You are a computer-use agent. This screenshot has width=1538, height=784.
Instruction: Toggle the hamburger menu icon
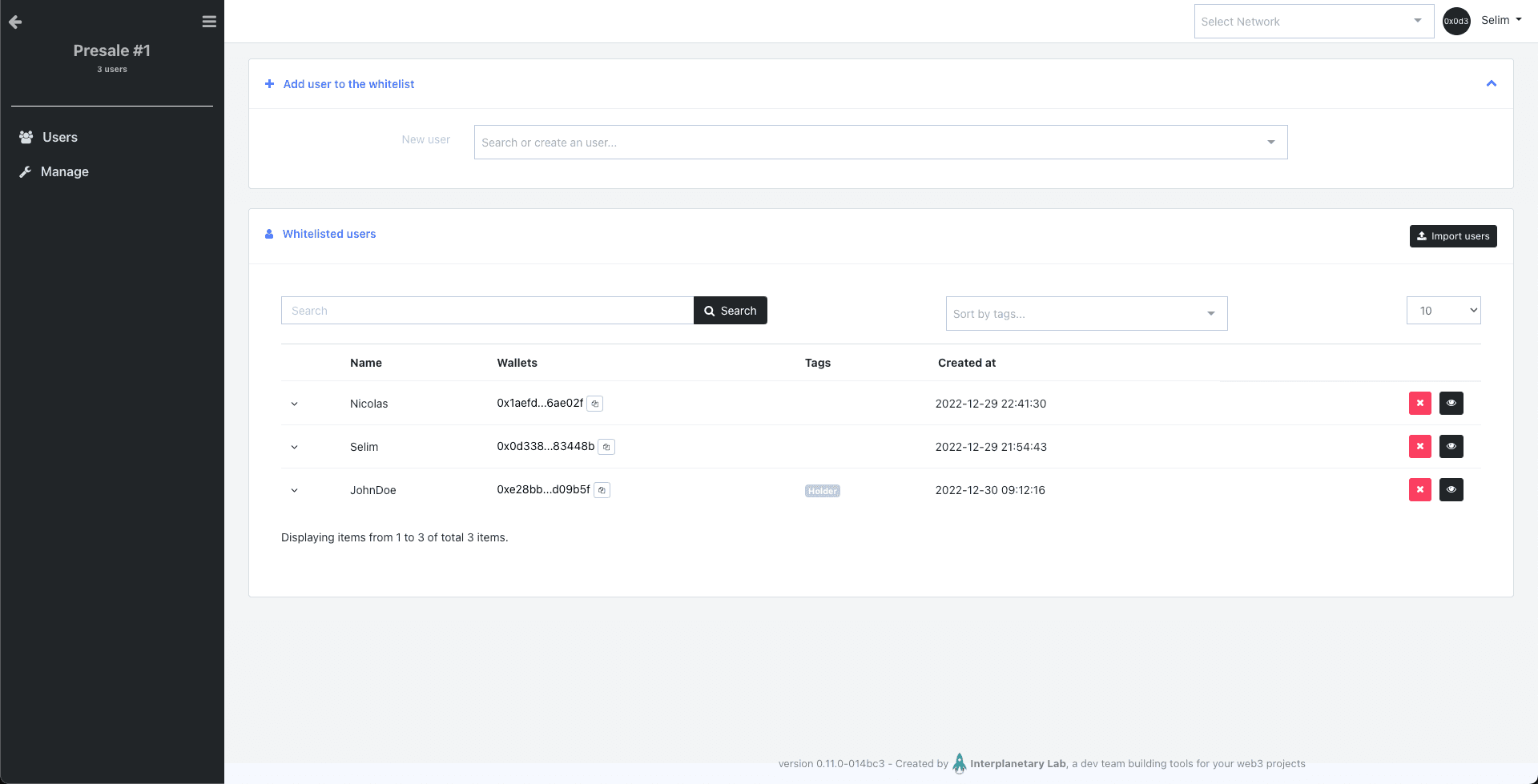[209, 22]
